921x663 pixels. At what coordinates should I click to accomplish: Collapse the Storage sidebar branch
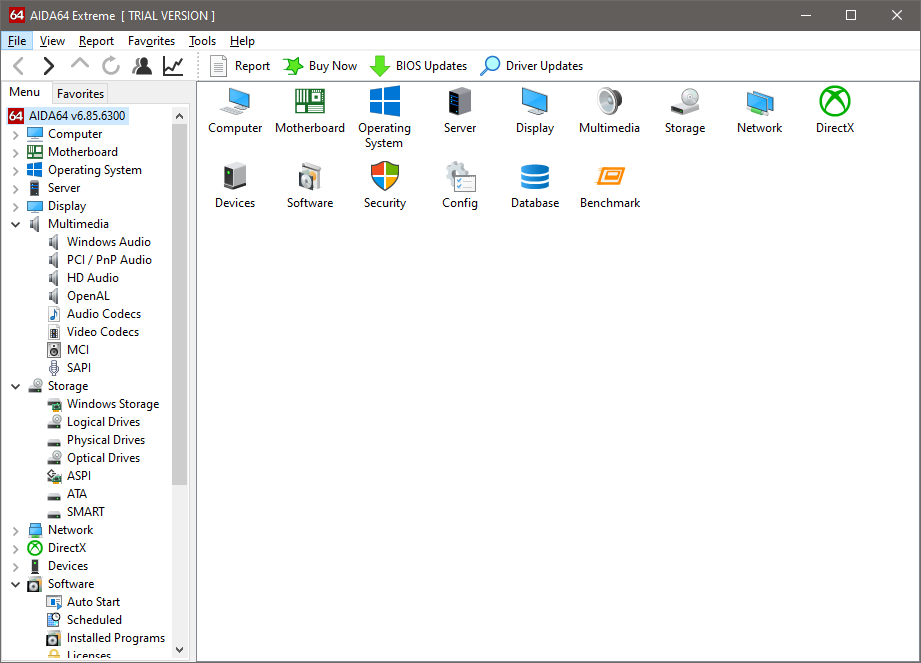(x=15, y=385)
